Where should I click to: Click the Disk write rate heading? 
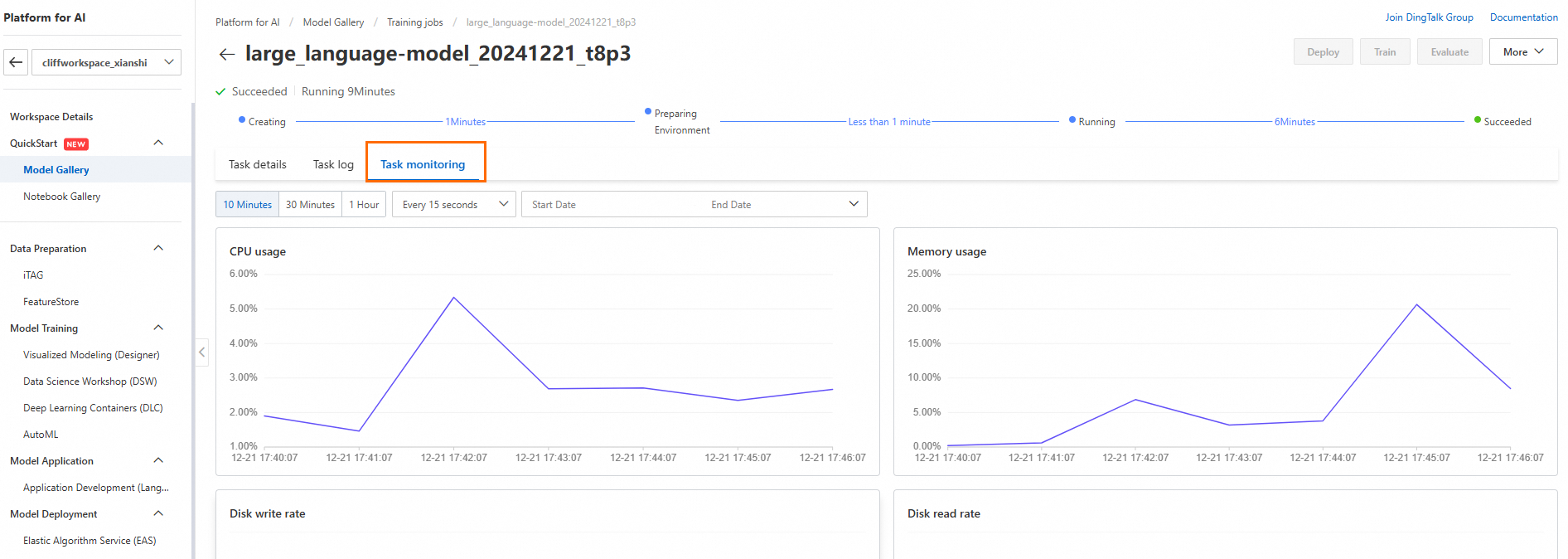(268, 513)
